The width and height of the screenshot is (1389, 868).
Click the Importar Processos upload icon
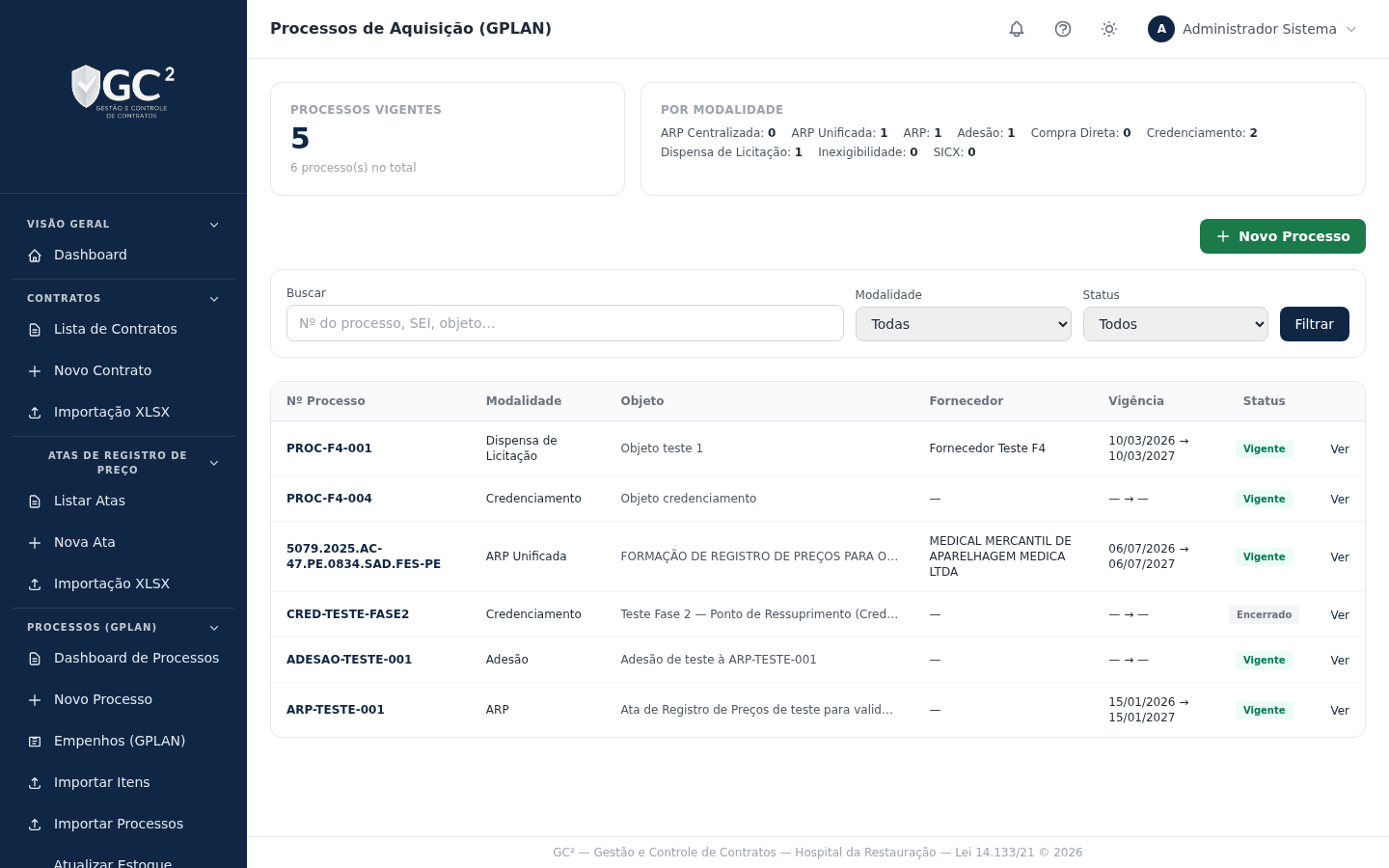[x=35, y=825]
